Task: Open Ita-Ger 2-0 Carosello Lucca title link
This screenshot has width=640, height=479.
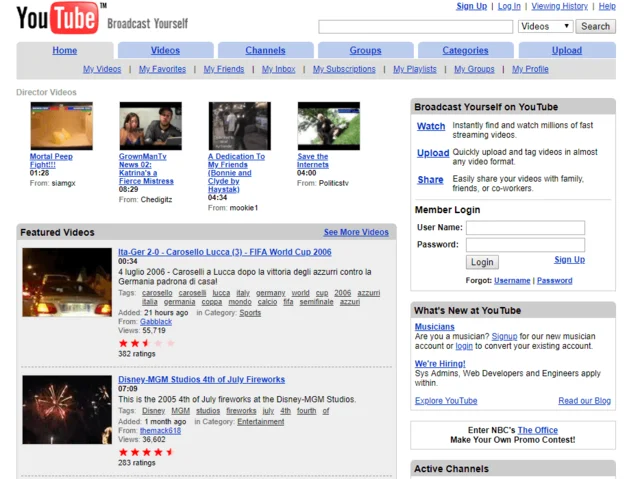Action: 224,252
